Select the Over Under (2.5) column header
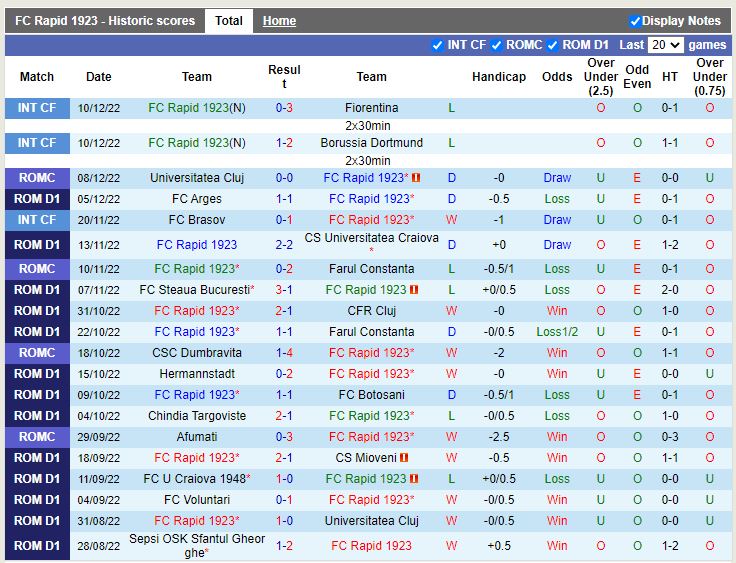736x563 pixels. 600,77
